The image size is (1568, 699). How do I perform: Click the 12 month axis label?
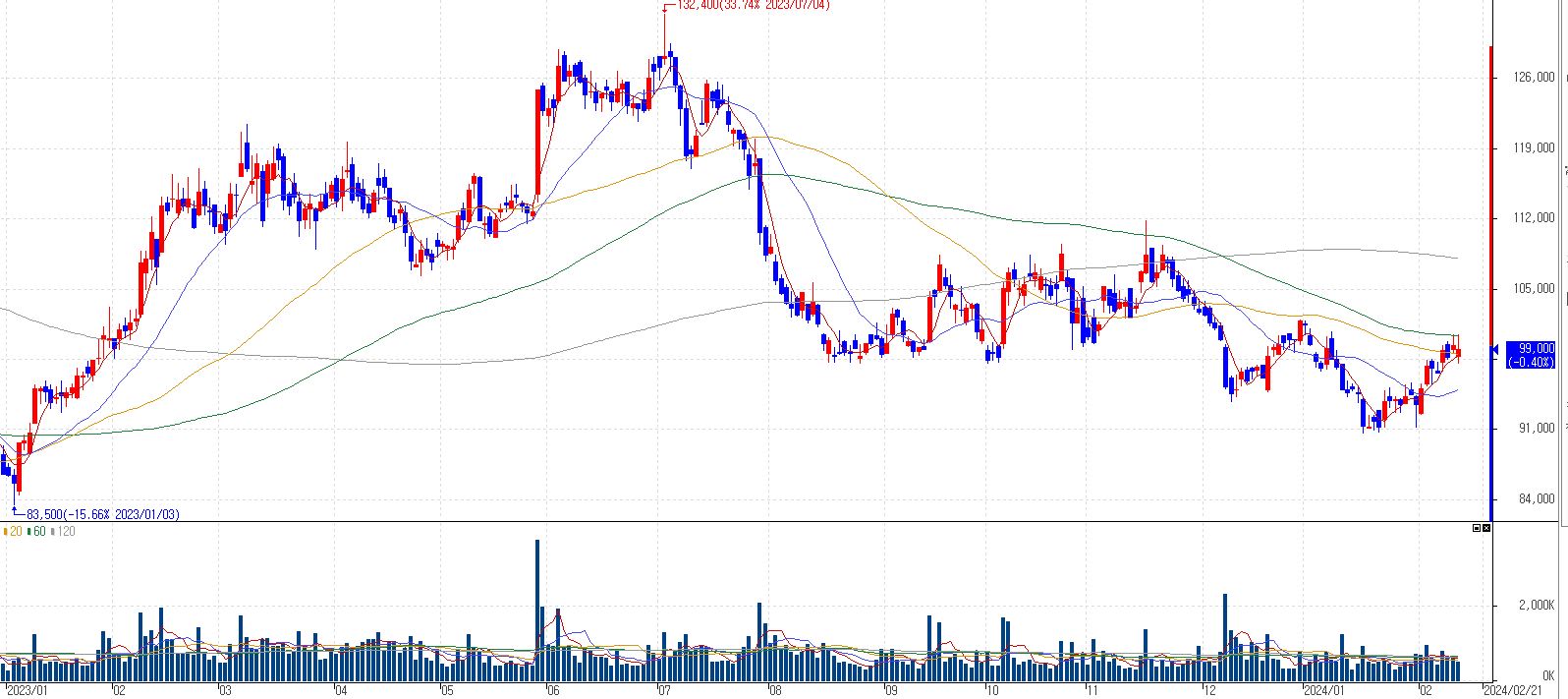click(x=1210, y=690)
